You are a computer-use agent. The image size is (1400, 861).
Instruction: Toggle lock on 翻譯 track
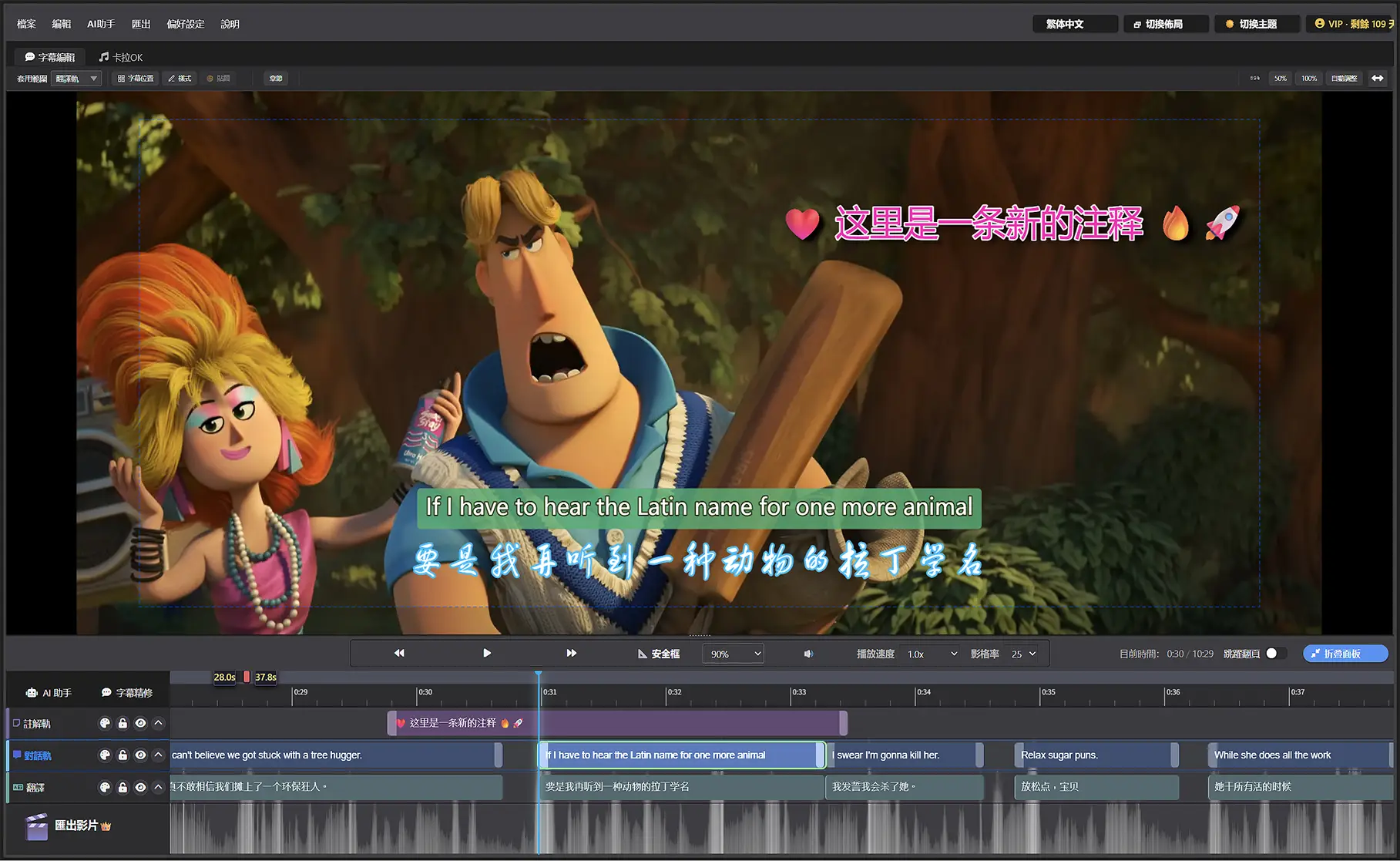[123, 787]
